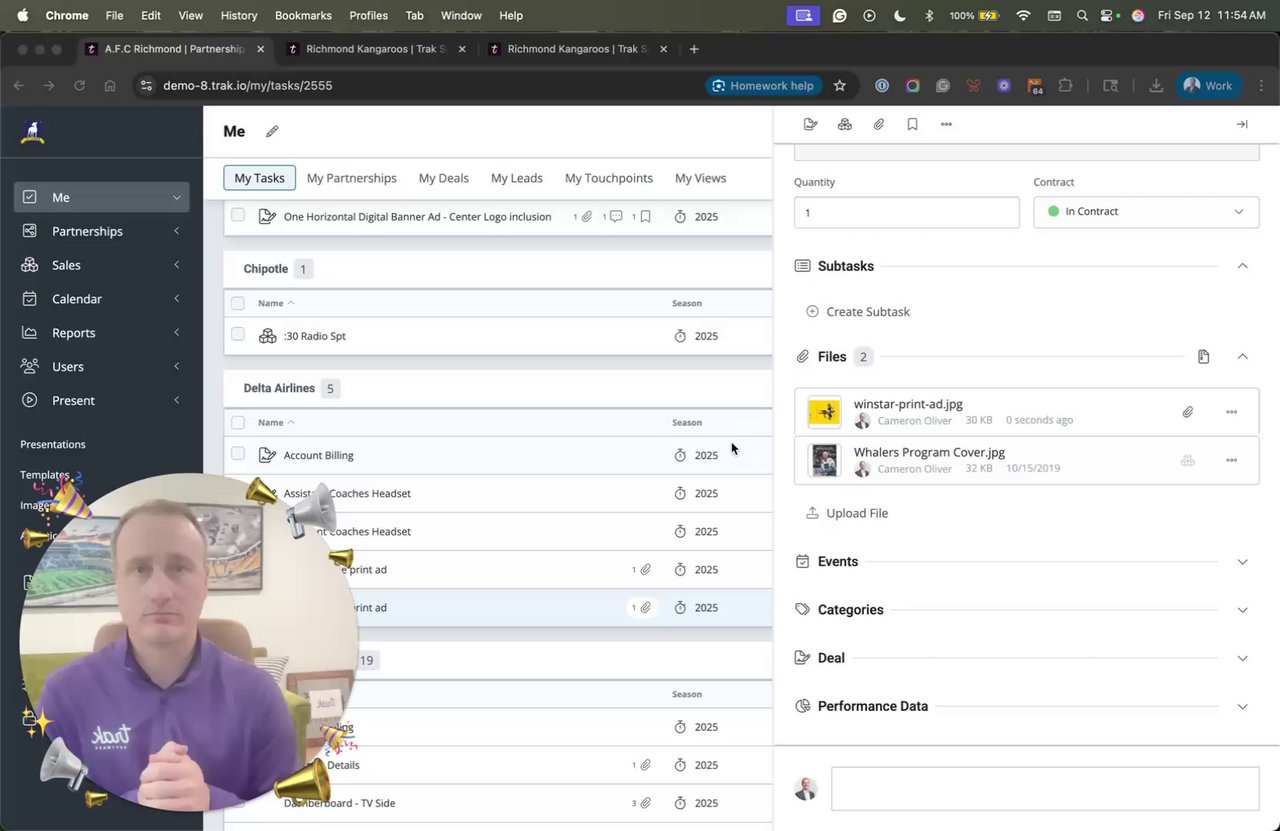This screenshot has width=1280, height=831.
Task: Click the cubes icon beside :30 Radio Spt
Action: [267, 336]
